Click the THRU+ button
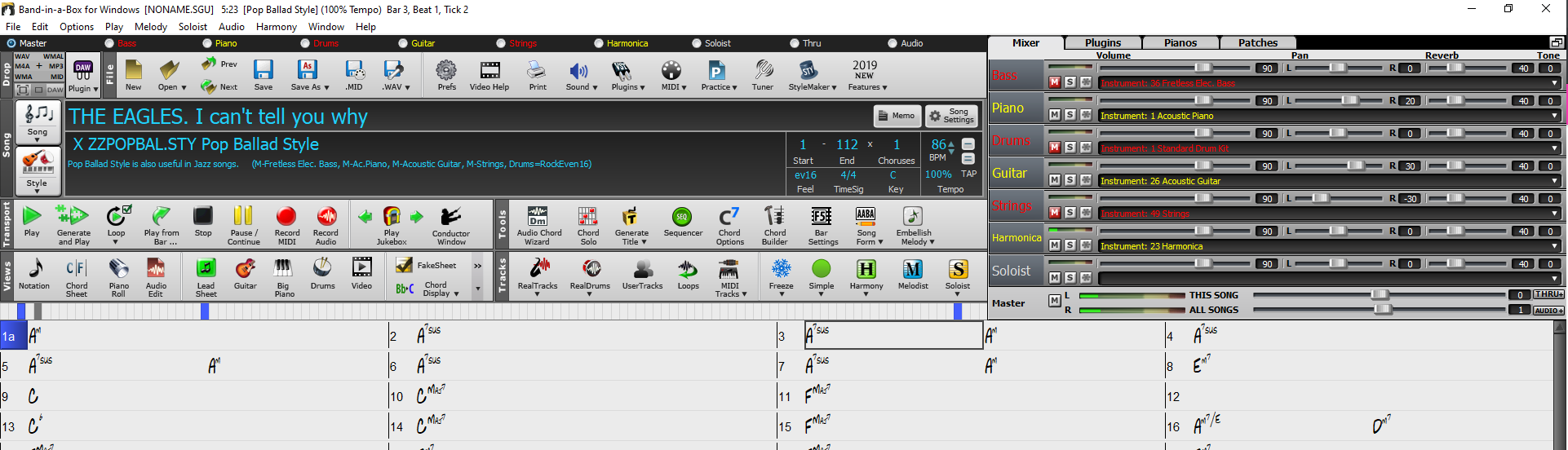 (x=1548, y=294)
